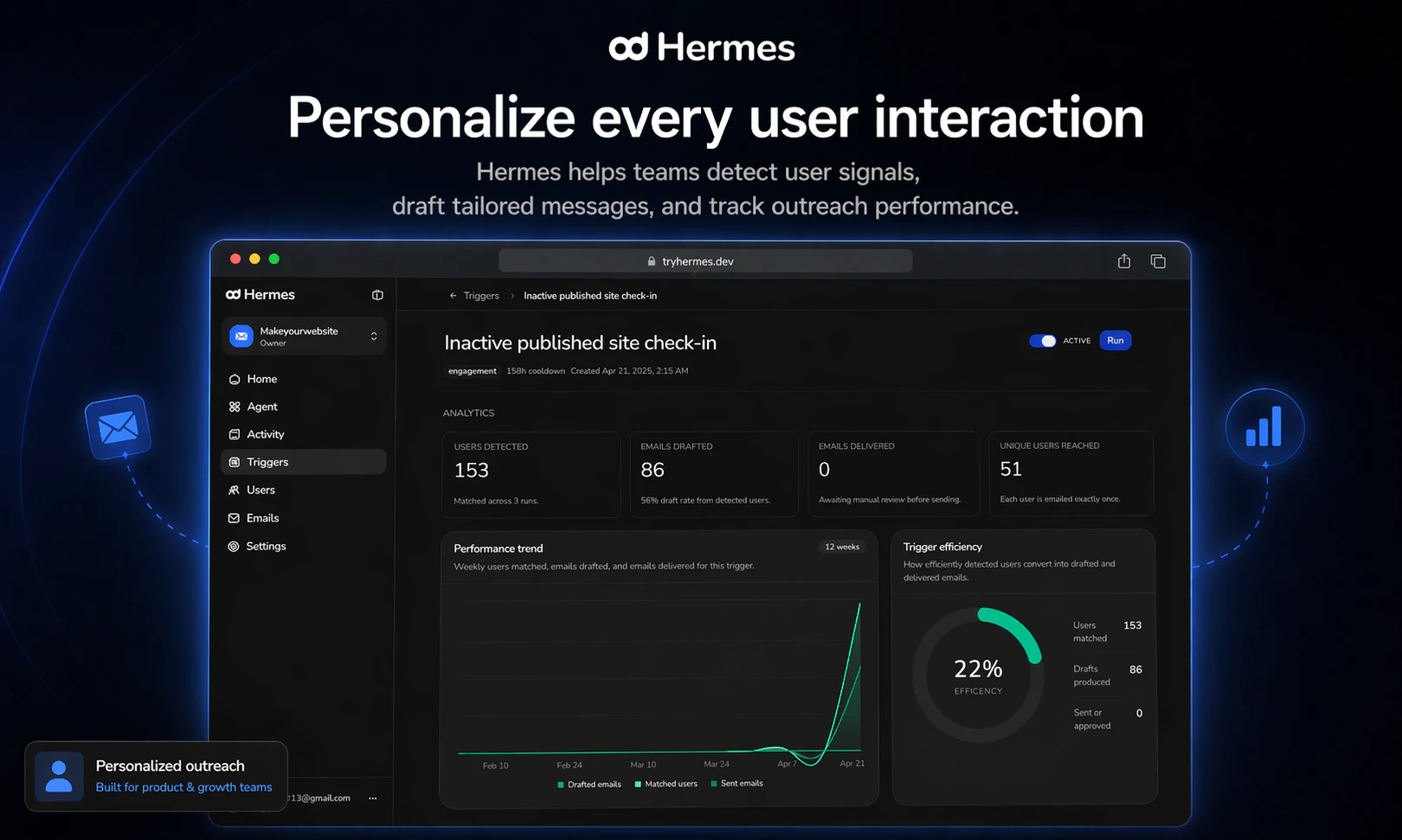Click the Agent icon in sidebar
This screenshot has width=1402, height=840.
tap(234, 407)
